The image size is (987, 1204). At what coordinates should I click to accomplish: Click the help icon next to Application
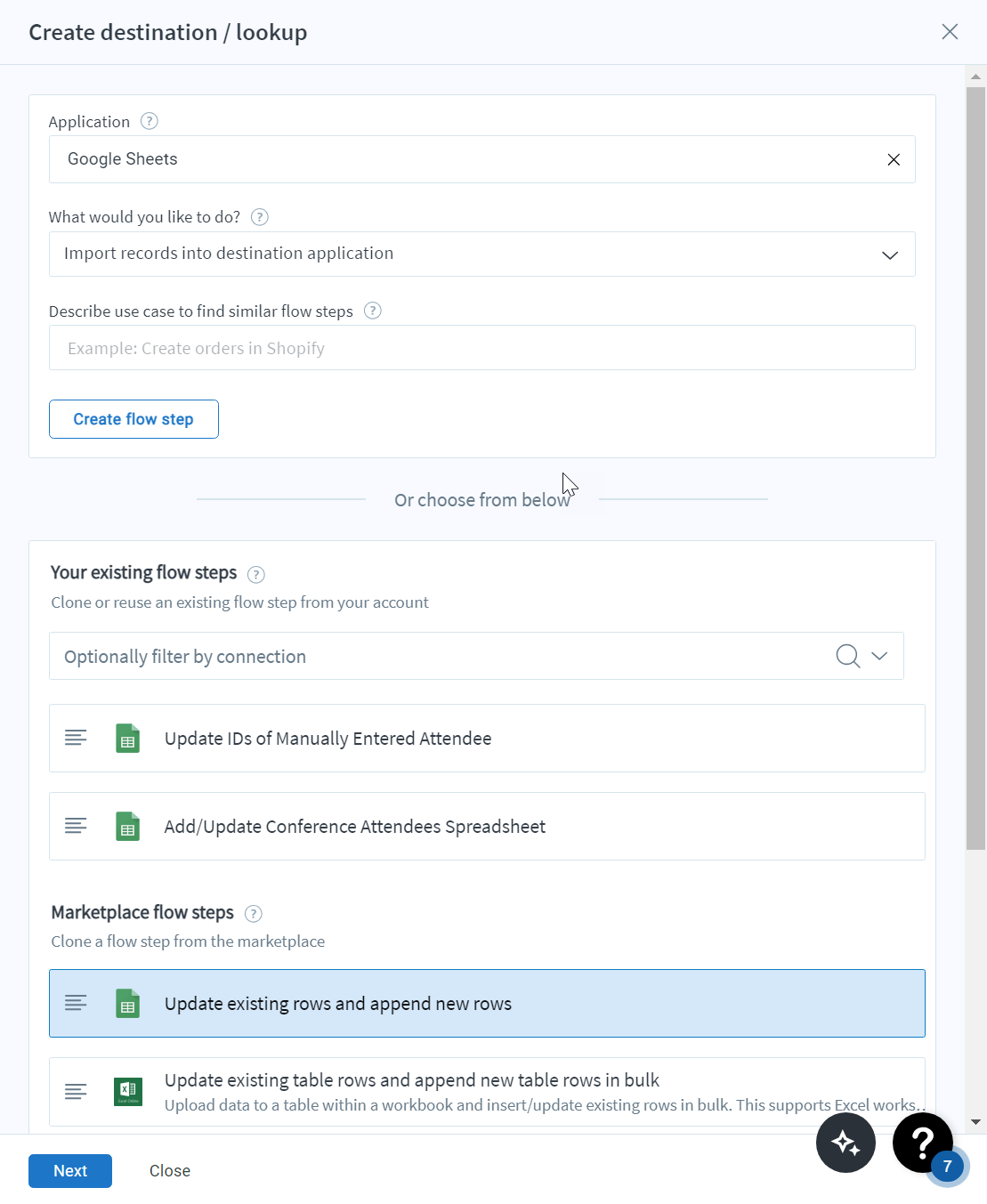[149, 121]
